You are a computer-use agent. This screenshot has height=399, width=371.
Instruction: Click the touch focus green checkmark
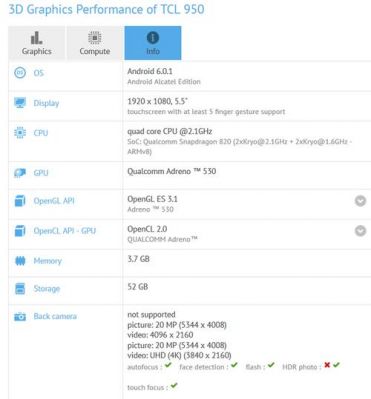[174, 386]
